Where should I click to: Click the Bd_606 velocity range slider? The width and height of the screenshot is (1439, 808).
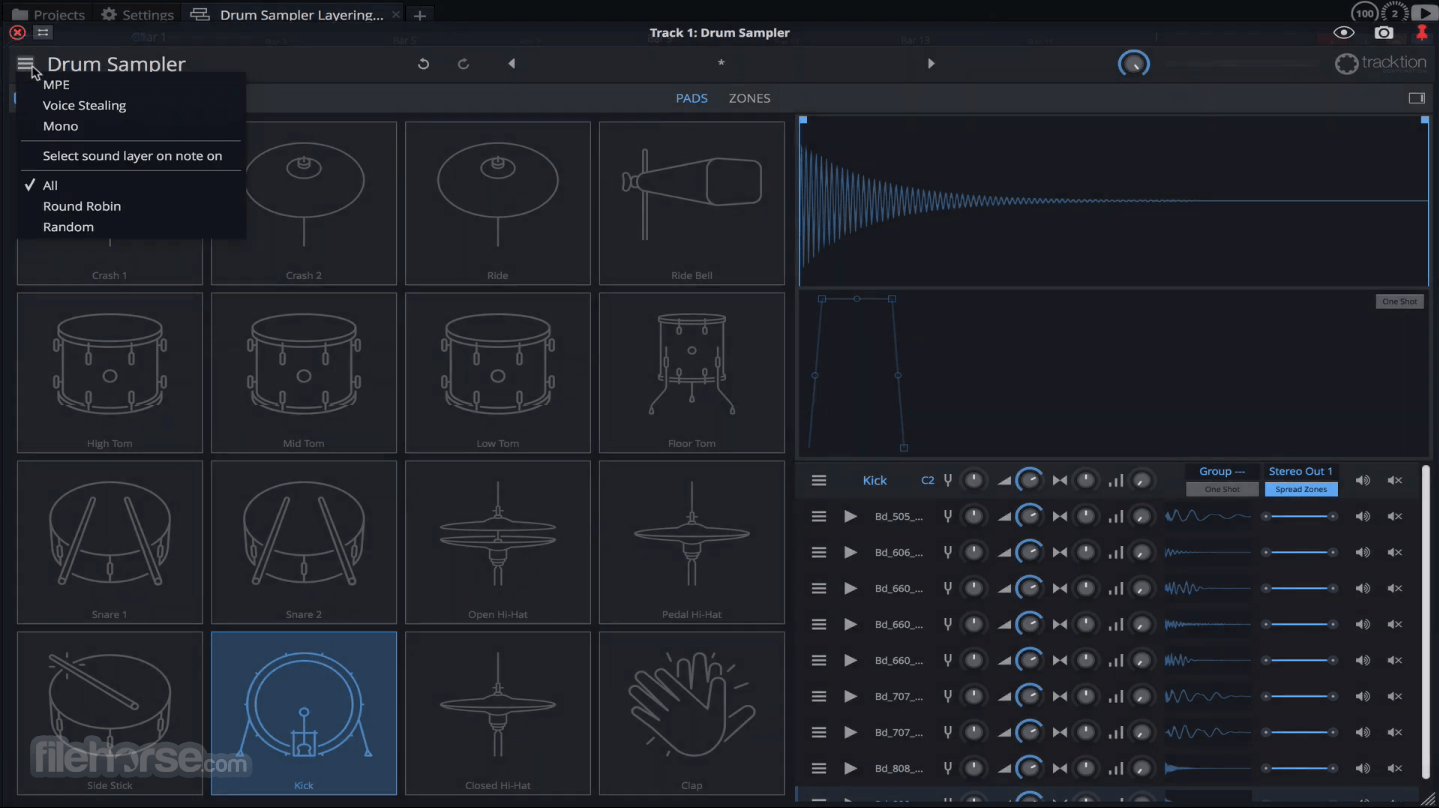(x=1299, y=552)
